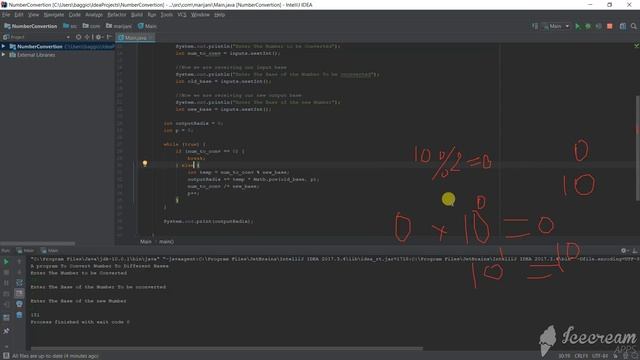Click Stop icon in Run panel

click(x=6, y=272)
